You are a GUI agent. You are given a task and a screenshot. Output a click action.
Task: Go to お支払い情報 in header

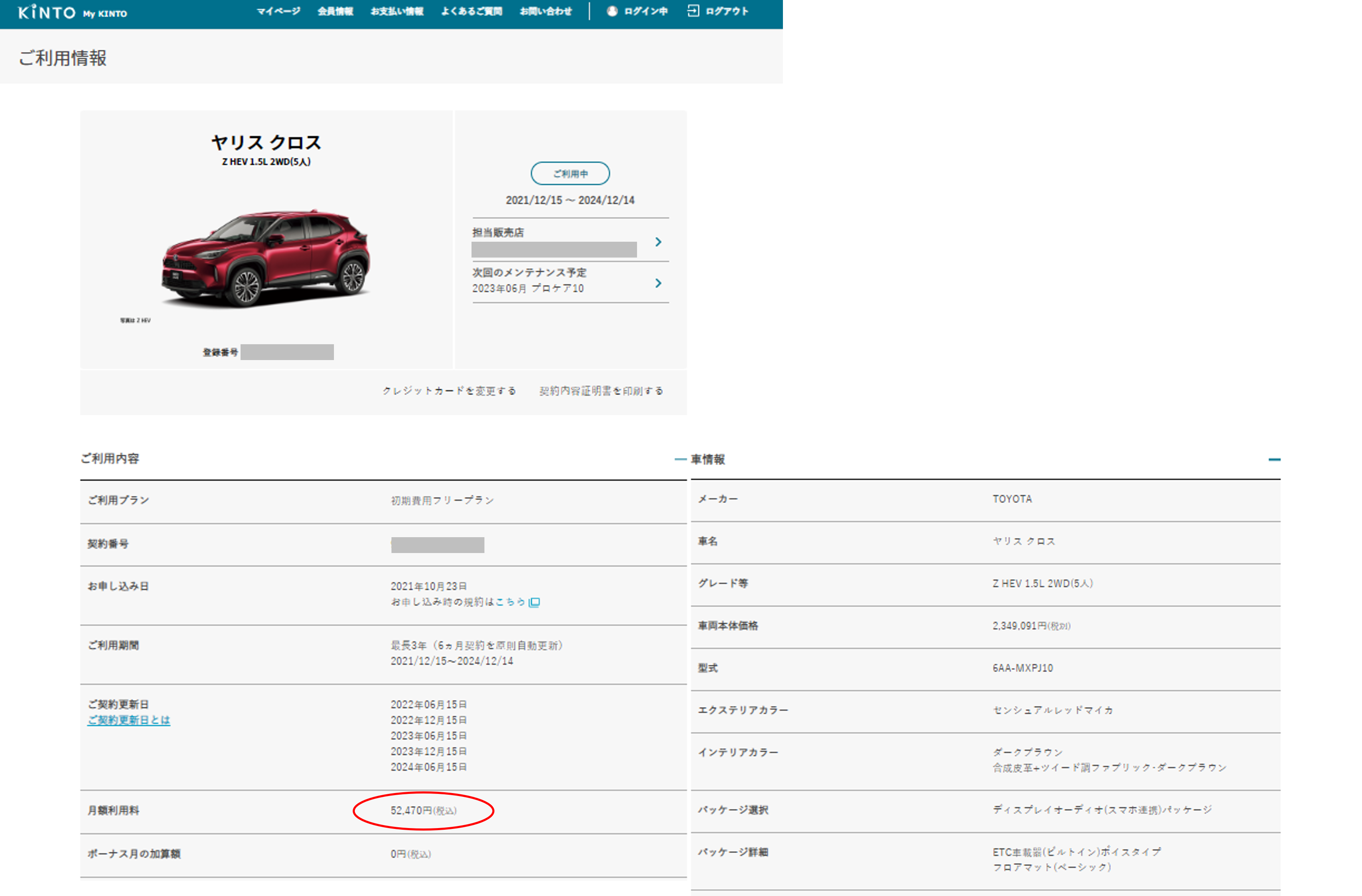(396, 11)
